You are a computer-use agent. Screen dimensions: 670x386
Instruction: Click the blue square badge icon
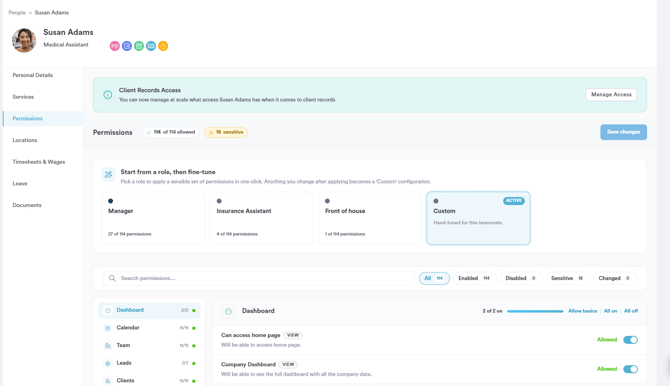click(x=126, y=46)
